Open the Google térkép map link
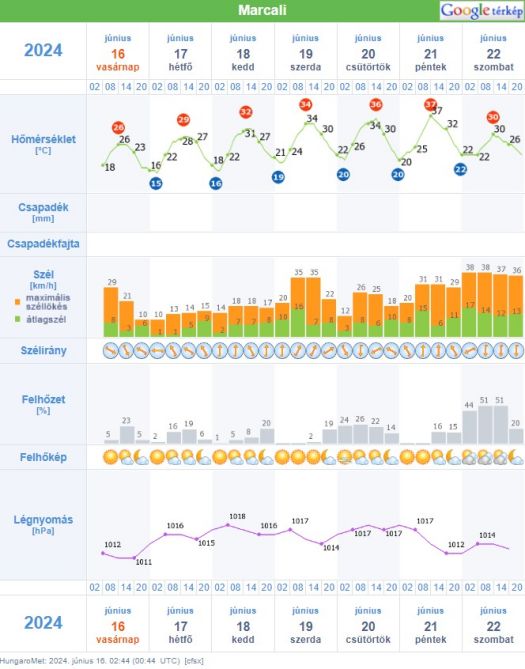525x669 pixels. 481,10
